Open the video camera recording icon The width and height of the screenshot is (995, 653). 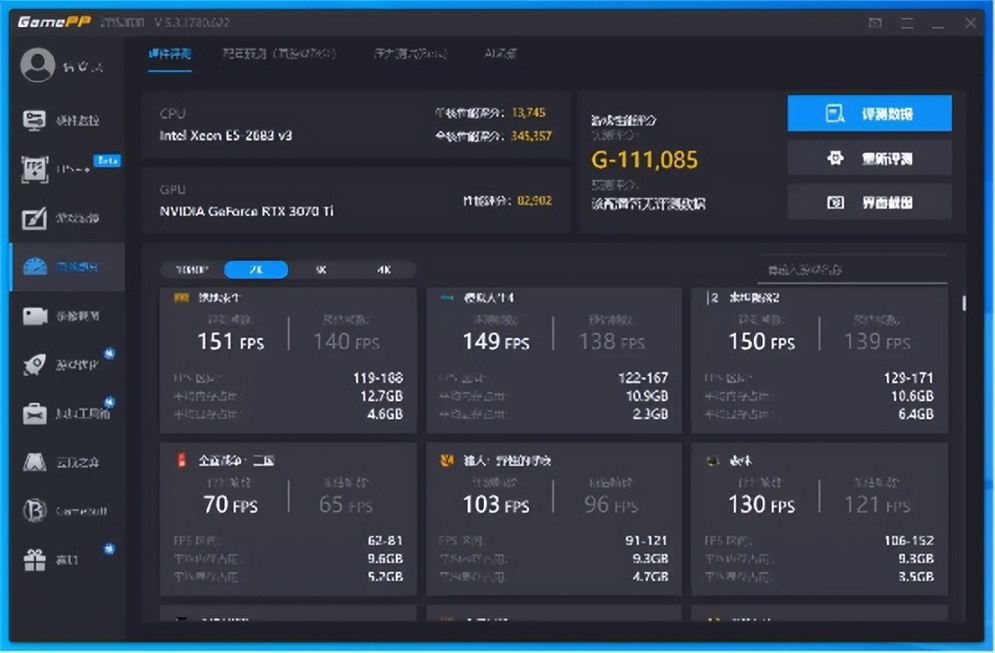(34, 315)
